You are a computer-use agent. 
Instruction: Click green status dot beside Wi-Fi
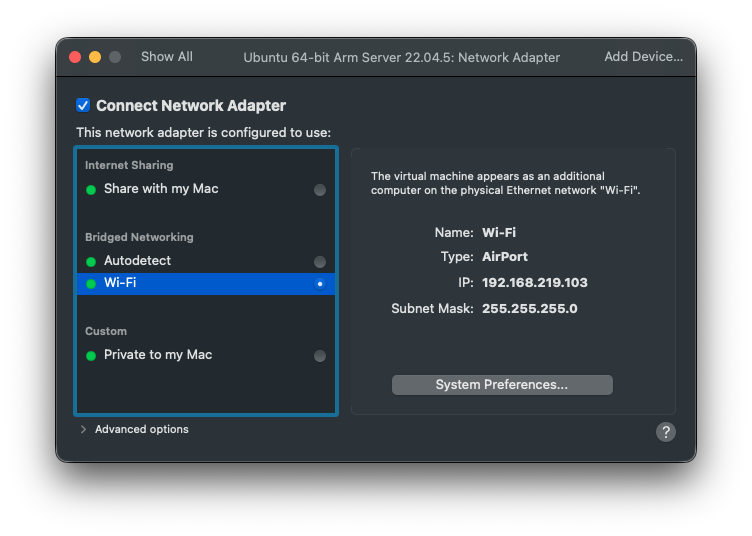91,283
